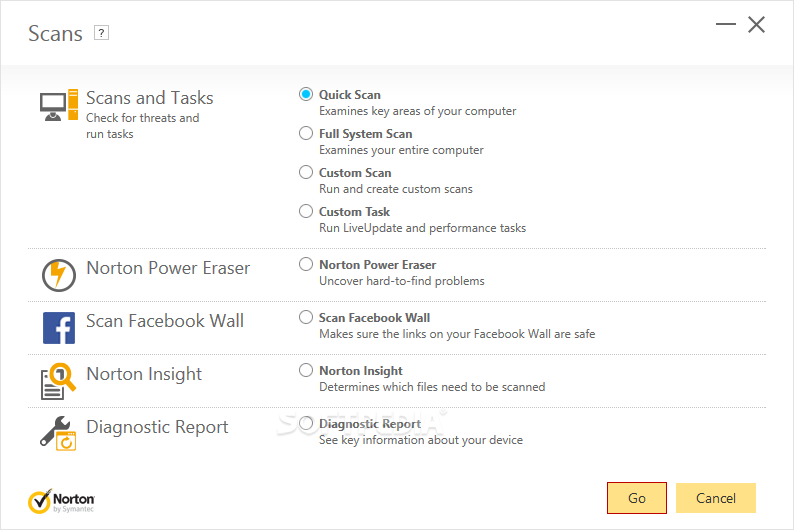Open the Scans help question mark icon

[101, 33]
